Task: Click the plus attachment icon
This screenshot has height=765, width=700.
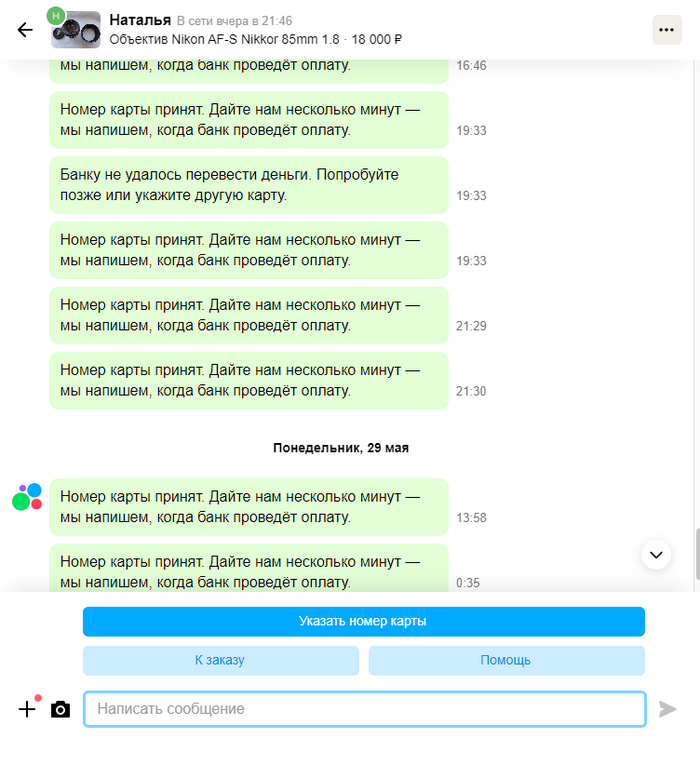Action: click(x=27, y=709)
